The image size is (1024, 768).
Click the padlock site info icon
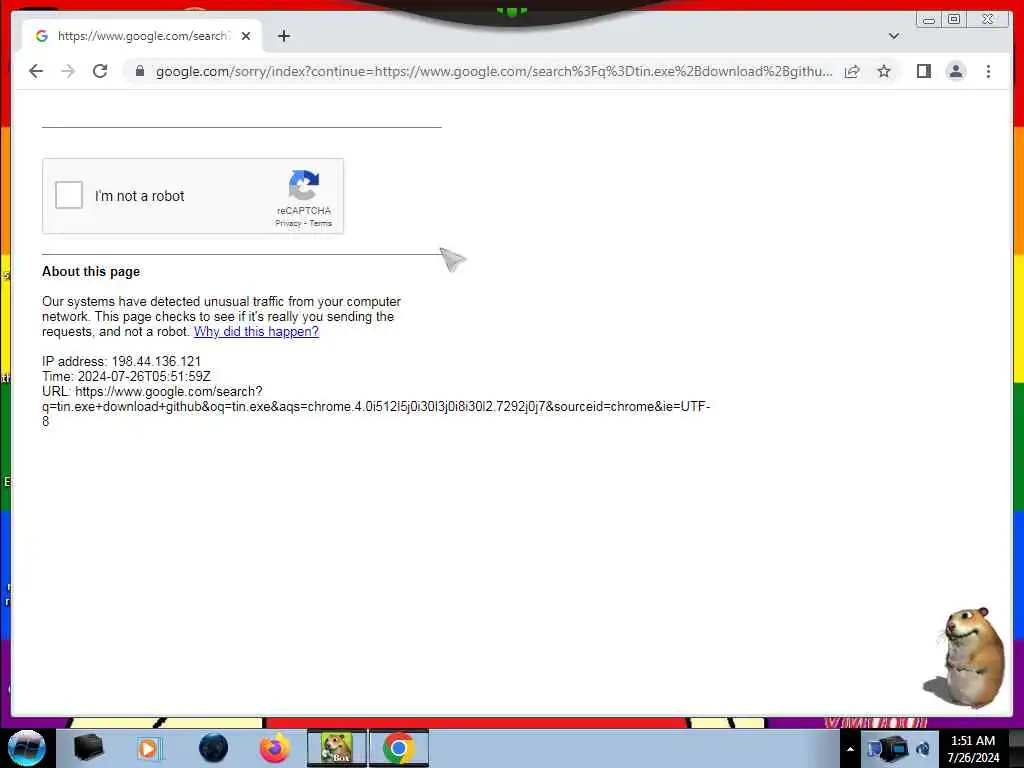coord(139,71)
